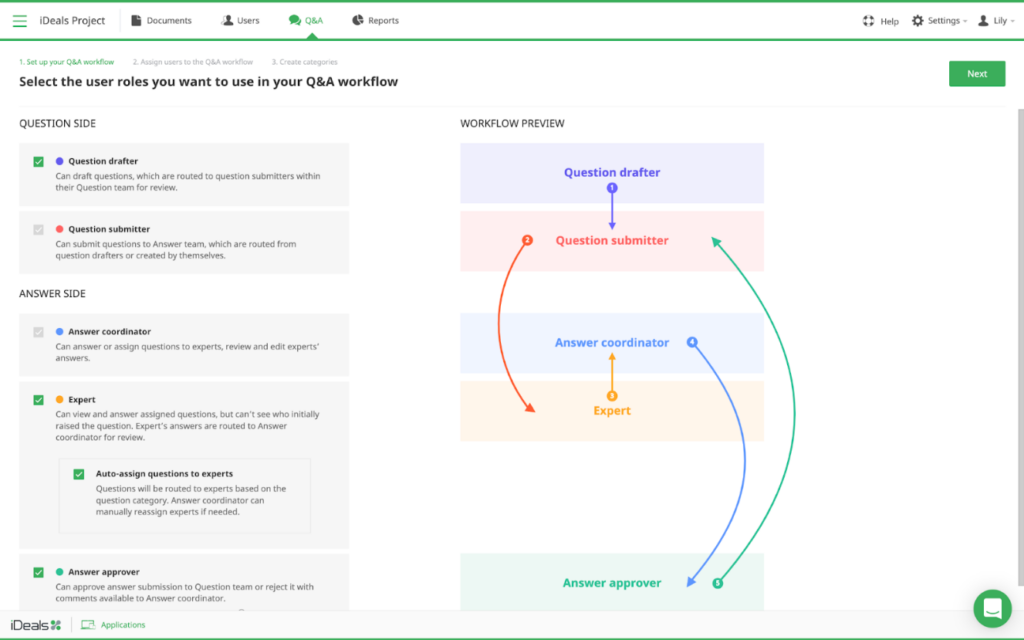Toggle the Answer approver checkbox
This screenshot has height=640, width=1024.
[x=39, y=572]
